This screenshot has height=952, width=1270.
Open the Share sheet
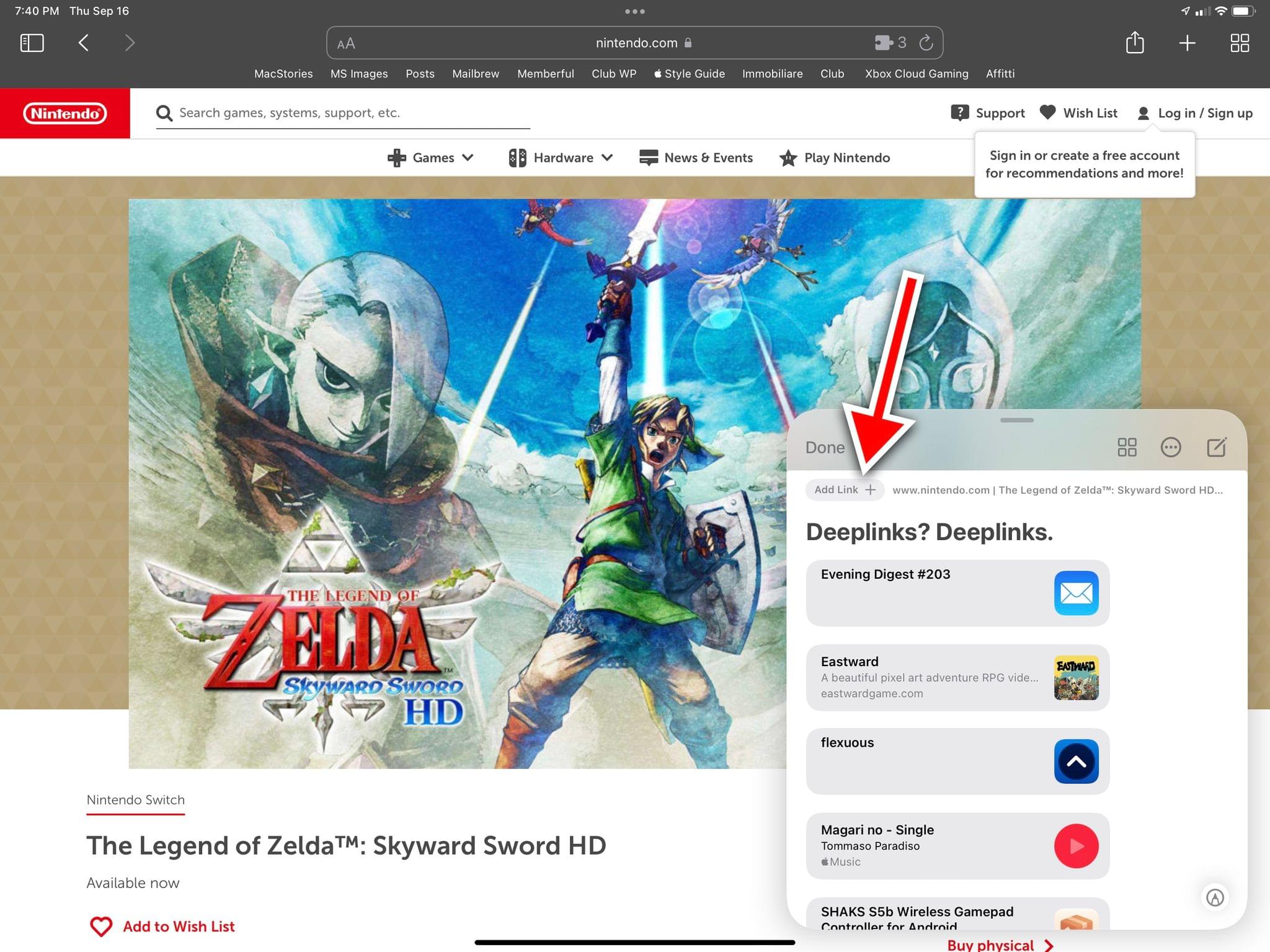(1135, 42)
